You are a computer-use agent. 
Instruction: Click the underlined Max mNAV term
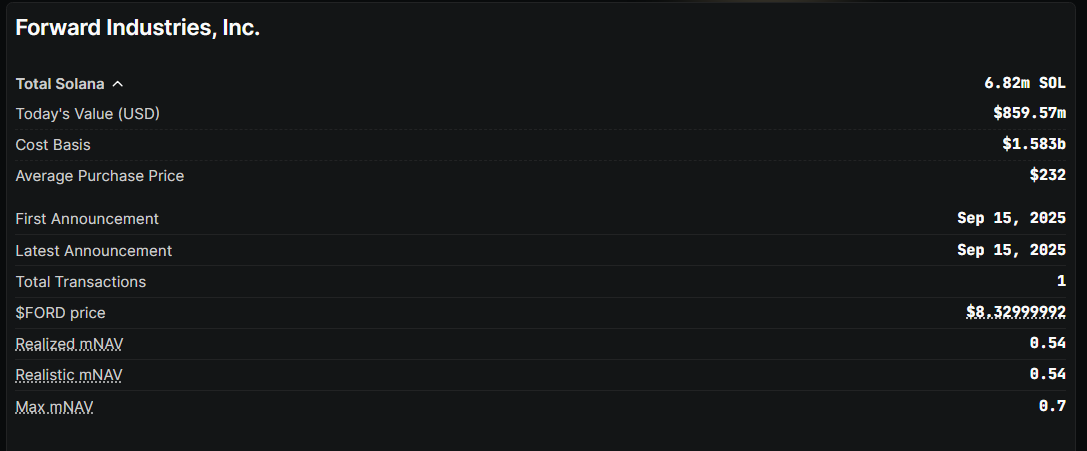point(55,407)
